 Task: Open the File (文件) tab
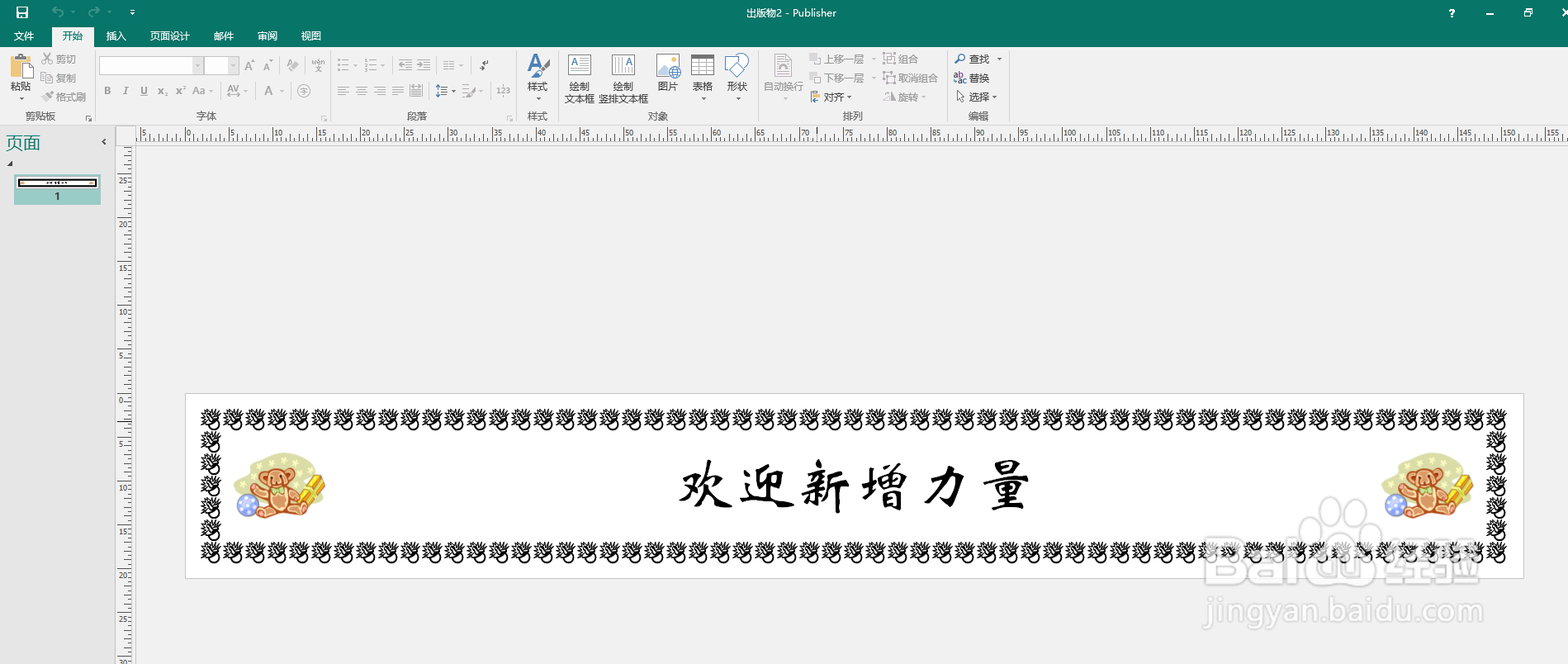pyautogui.click(x=24, y=36)
